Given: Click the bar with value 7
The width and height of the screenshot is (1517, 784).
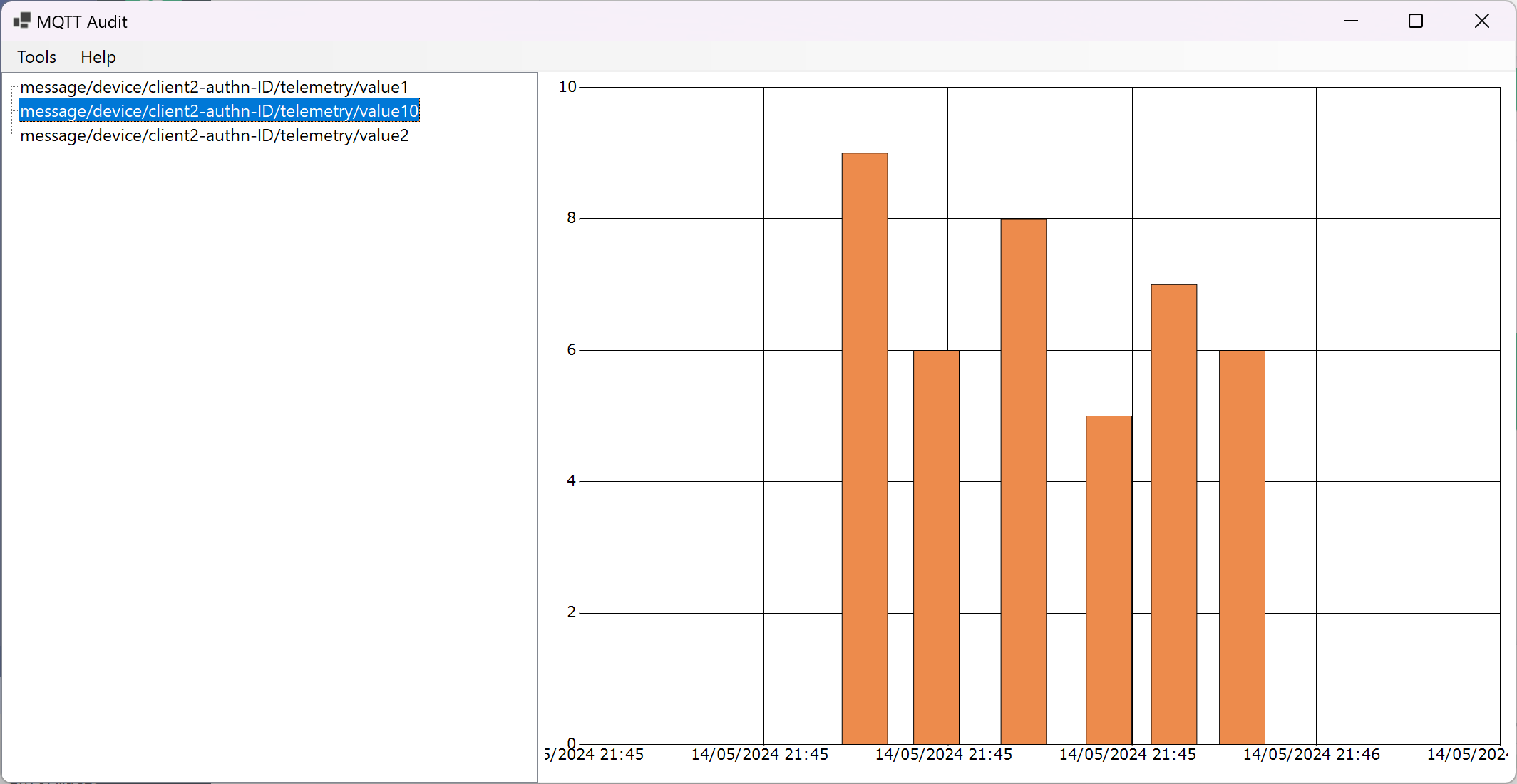Looking at the screenshot, I should coord(1173,514).
